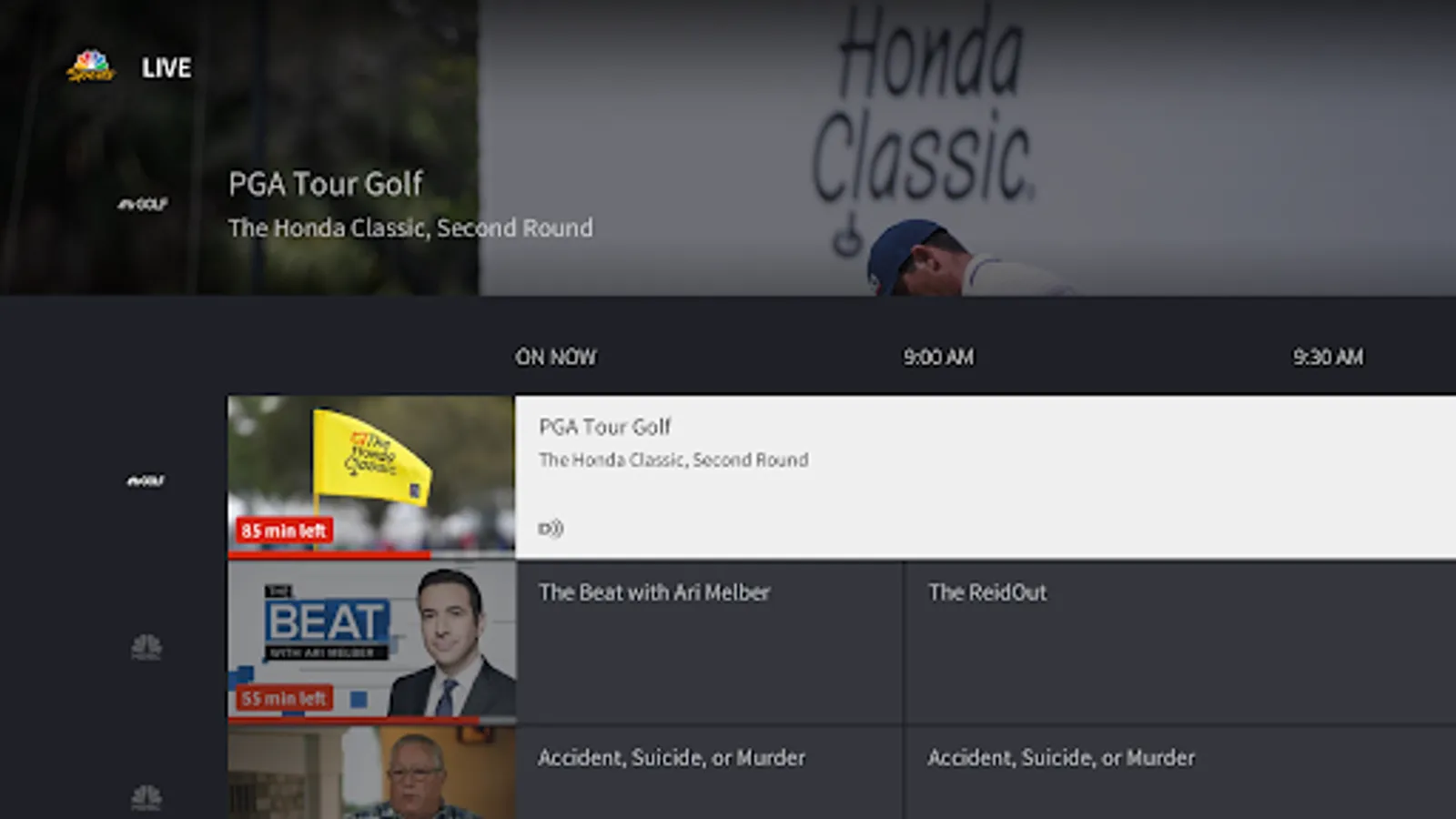The height and width of the screenshot is (819, 1456).
Task: Click the hero subtitle "The Honda Classic, Second Round"
Action: click(410, 227)
